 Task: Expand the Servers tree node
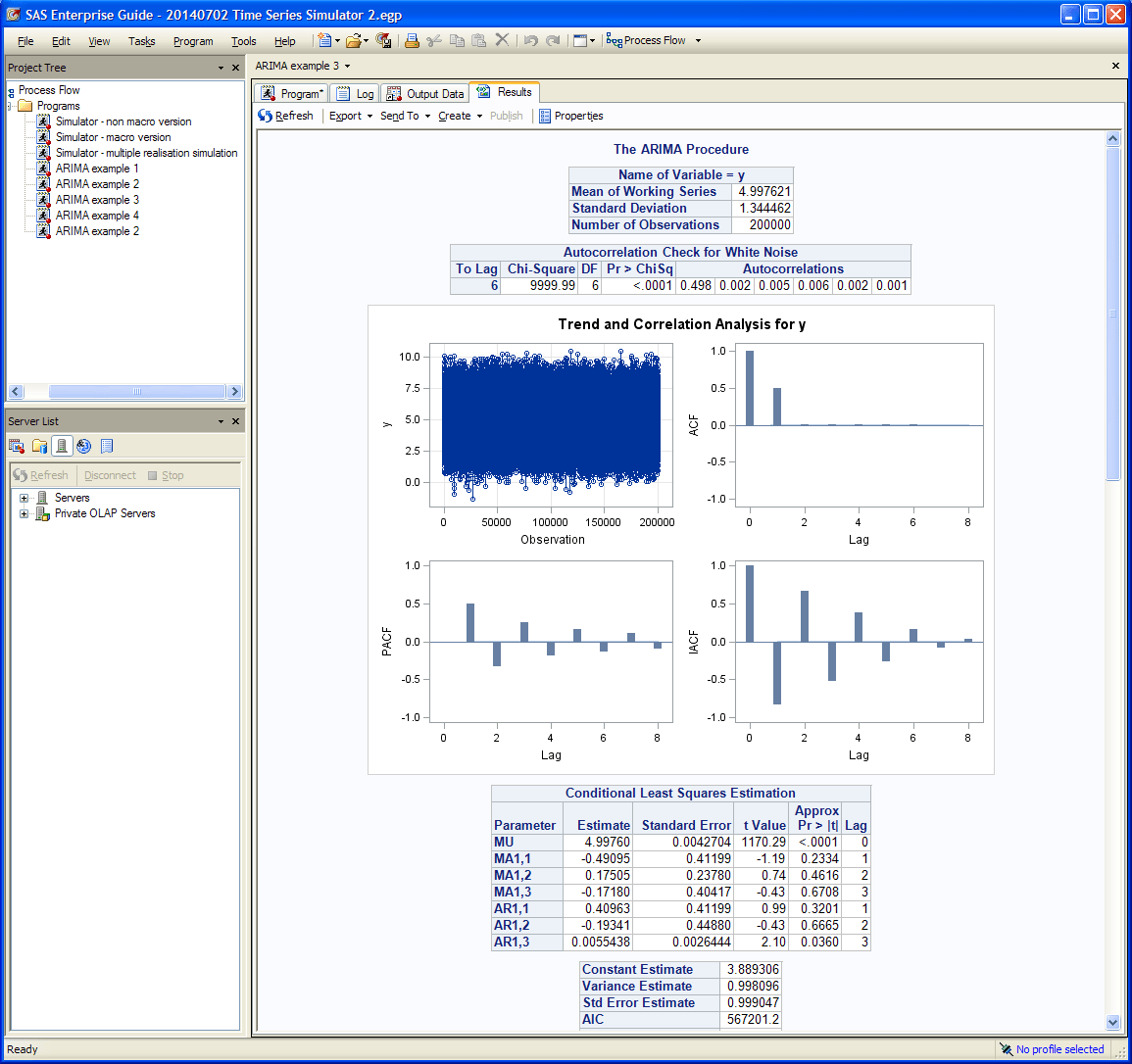[24, 498]
